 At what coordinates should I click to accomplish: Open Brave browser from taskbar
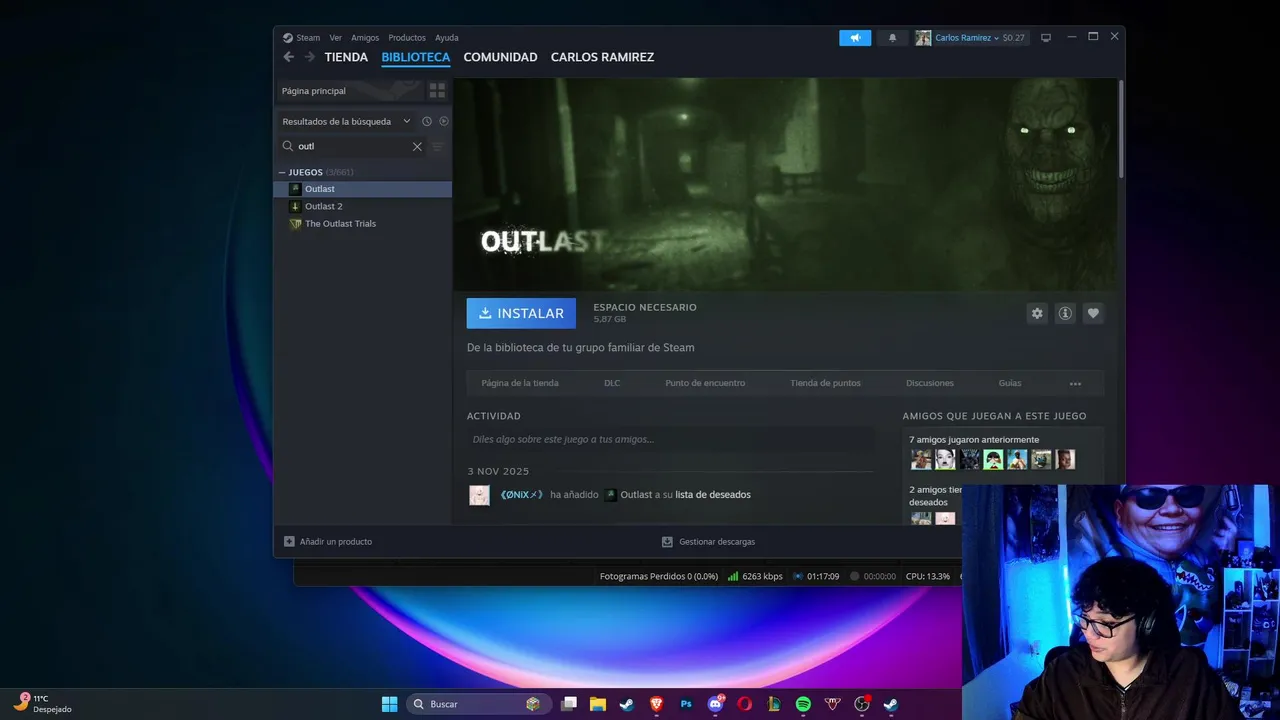coord(657,704)
